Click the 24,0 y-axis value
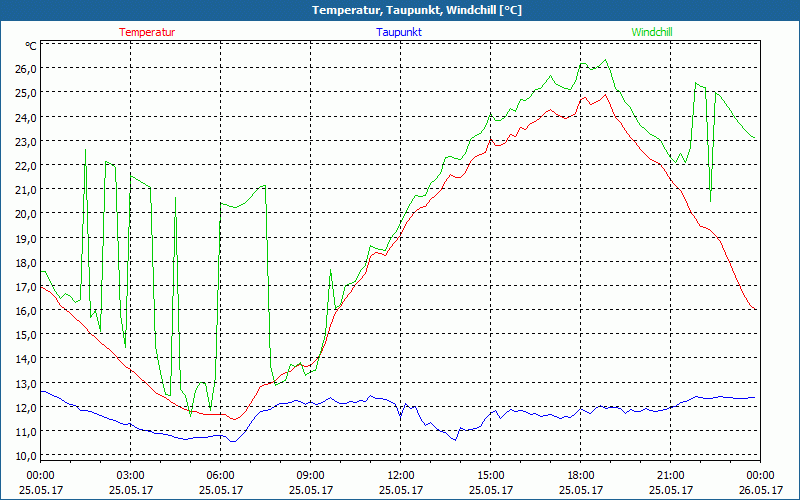The width and height of the screenshot is (800, 500). click(x=26, y=117)
